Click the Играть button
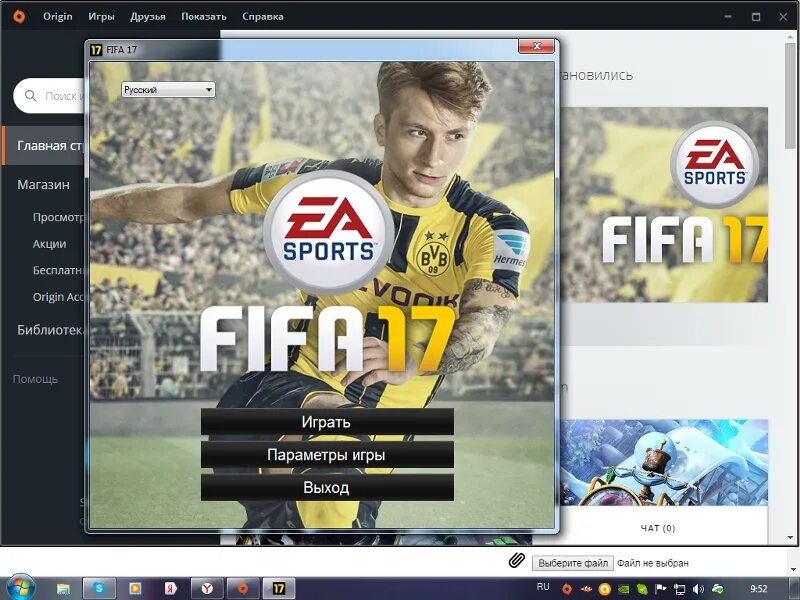 pyautogui.click(x=327, y=422)
